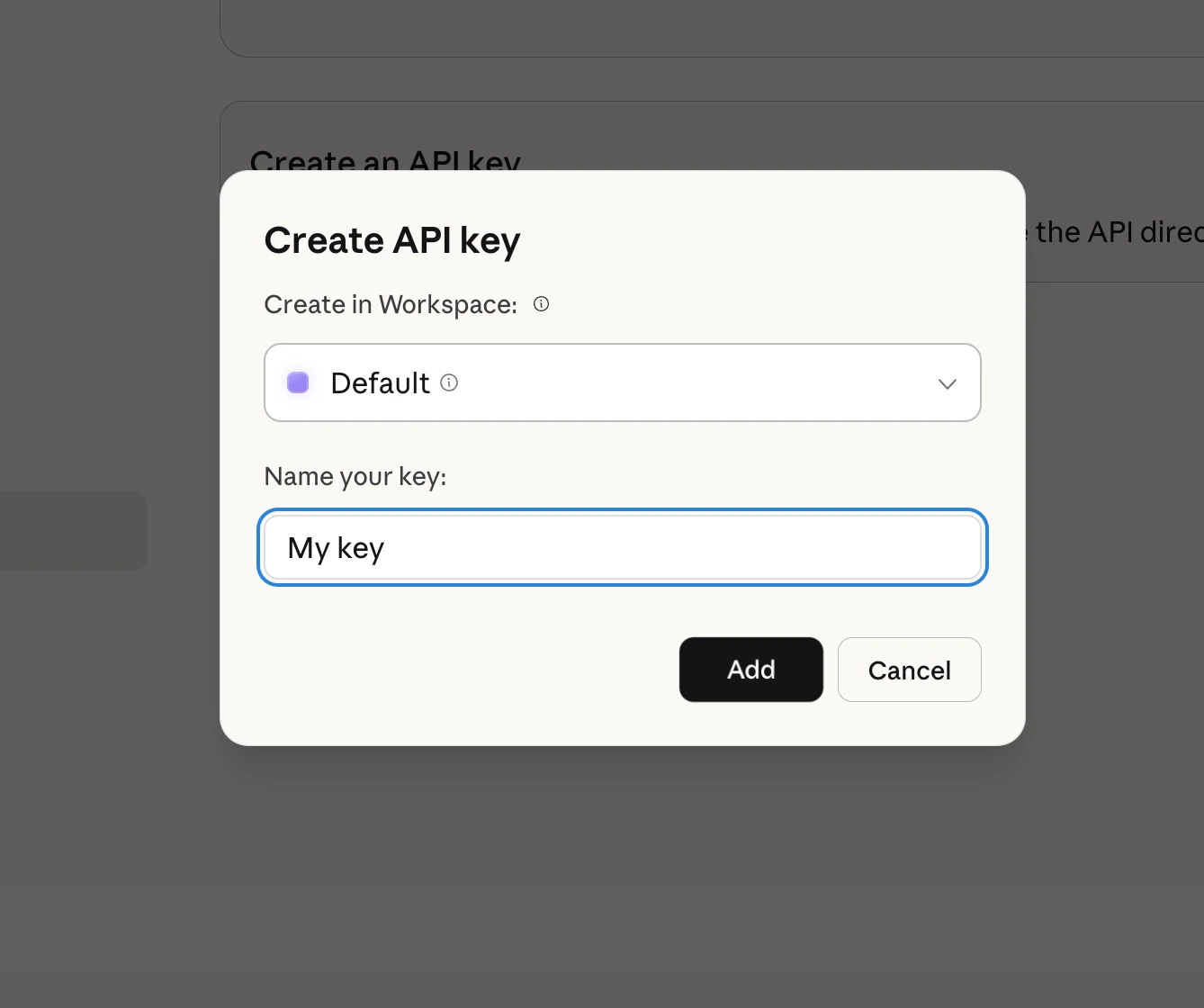
Task: Click the Add button
Action: pyautogui.click(x=750, y=670)
